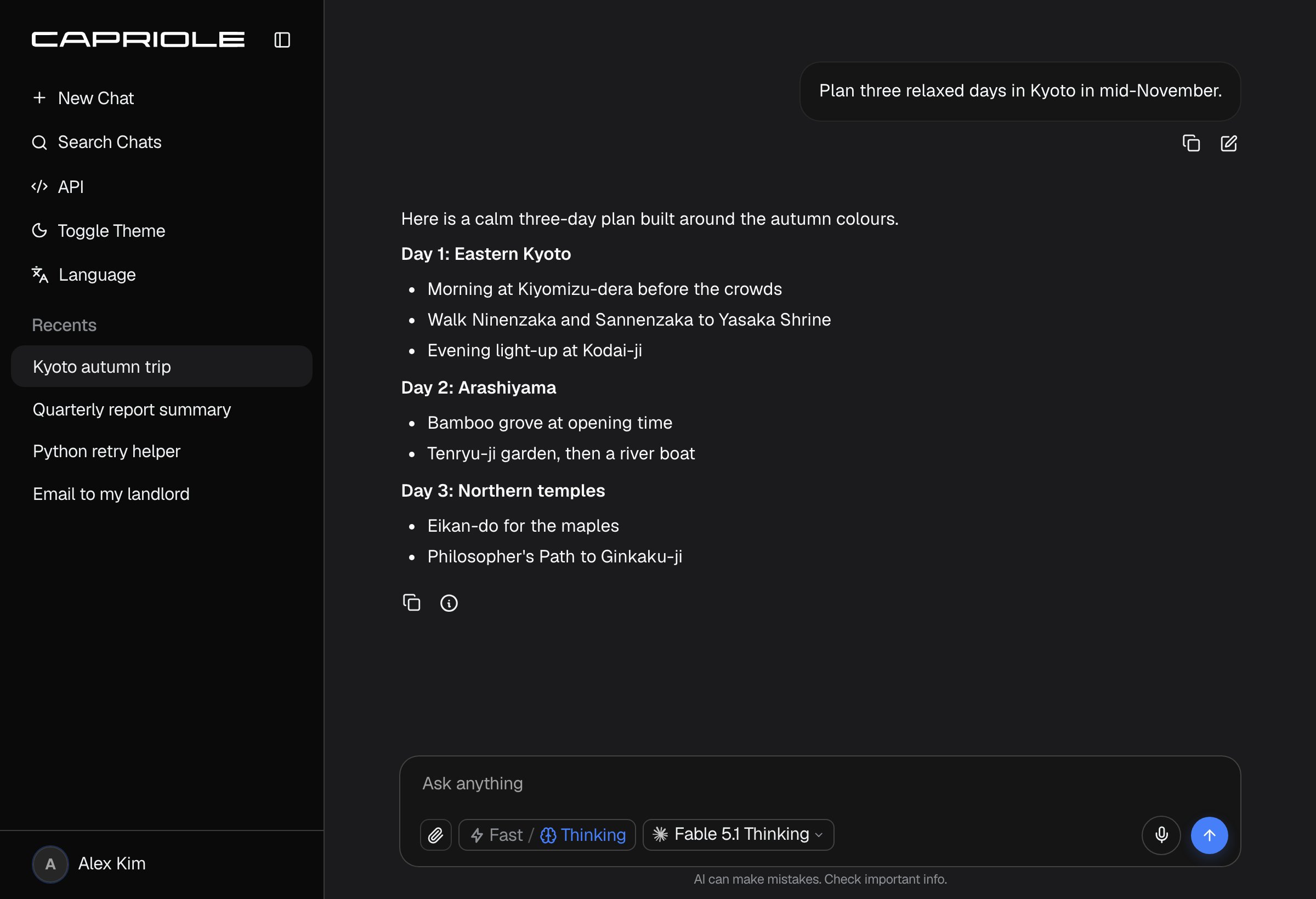Viewport: 1316px width, 899px height.
Task: Edit the user's prompt message
Action: [x=1229, y=143]
